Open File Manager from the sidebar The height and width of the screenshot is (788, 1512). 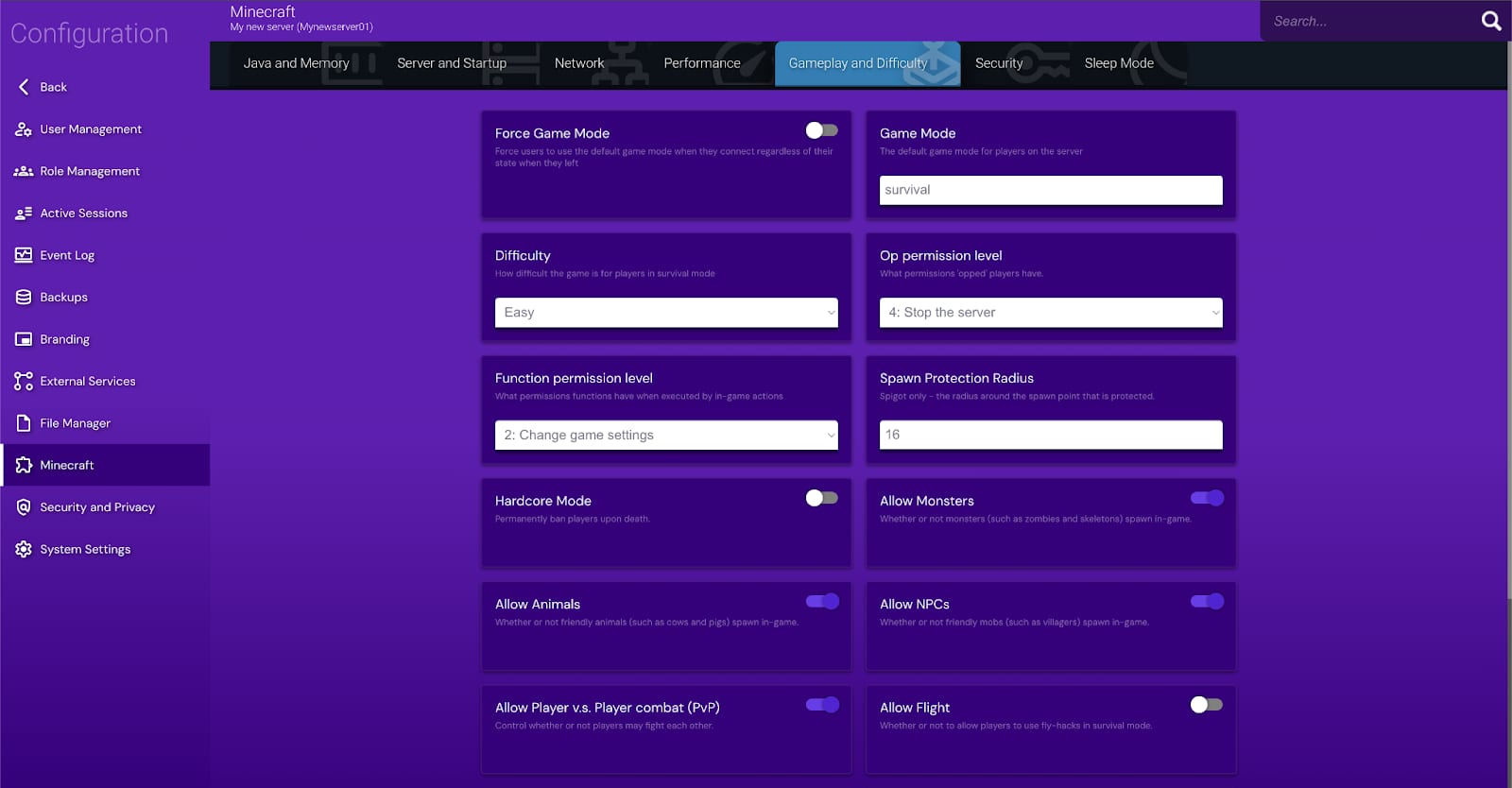(75, 423)
